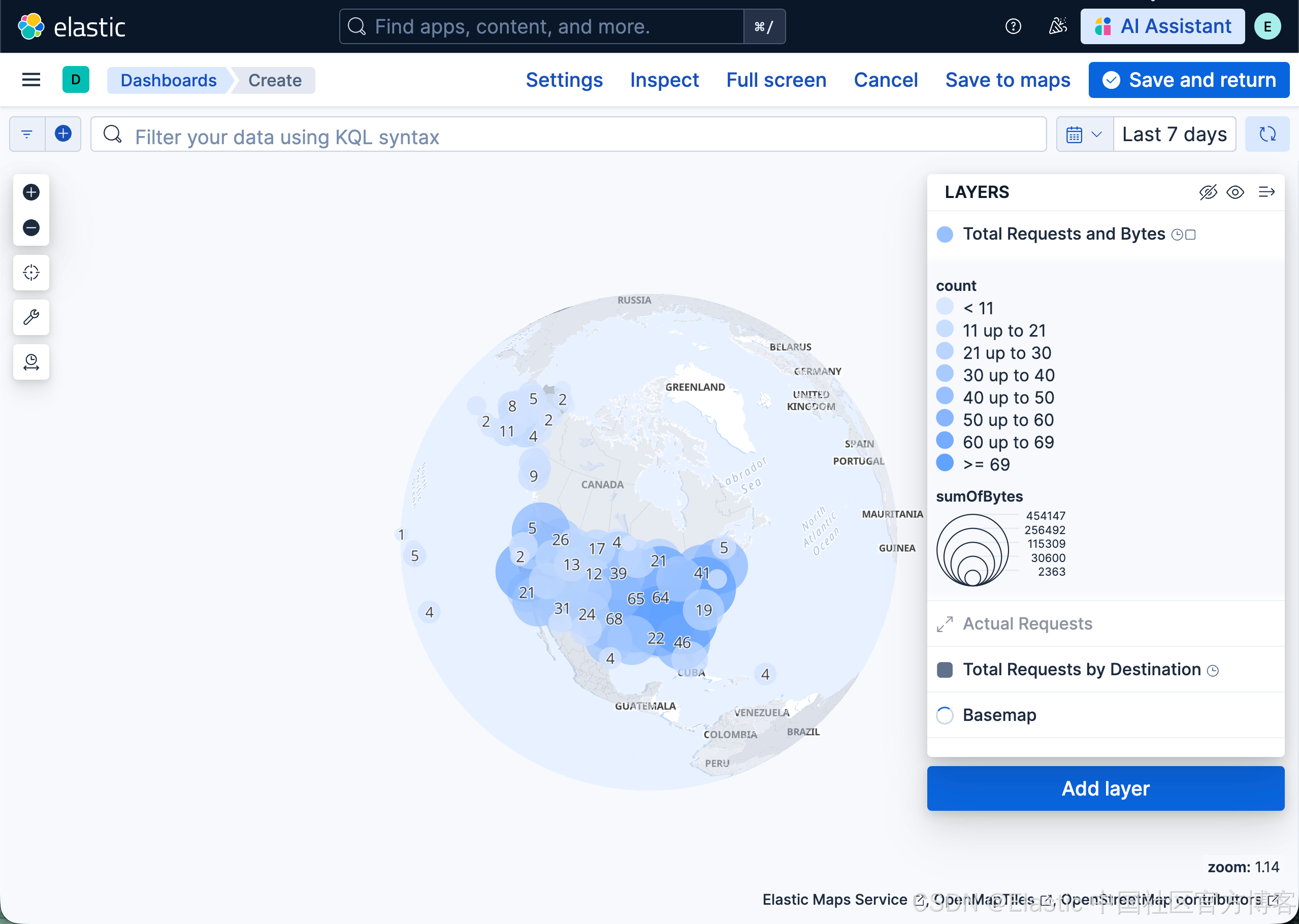Click the fit to data bounds icon

point(31,273)
